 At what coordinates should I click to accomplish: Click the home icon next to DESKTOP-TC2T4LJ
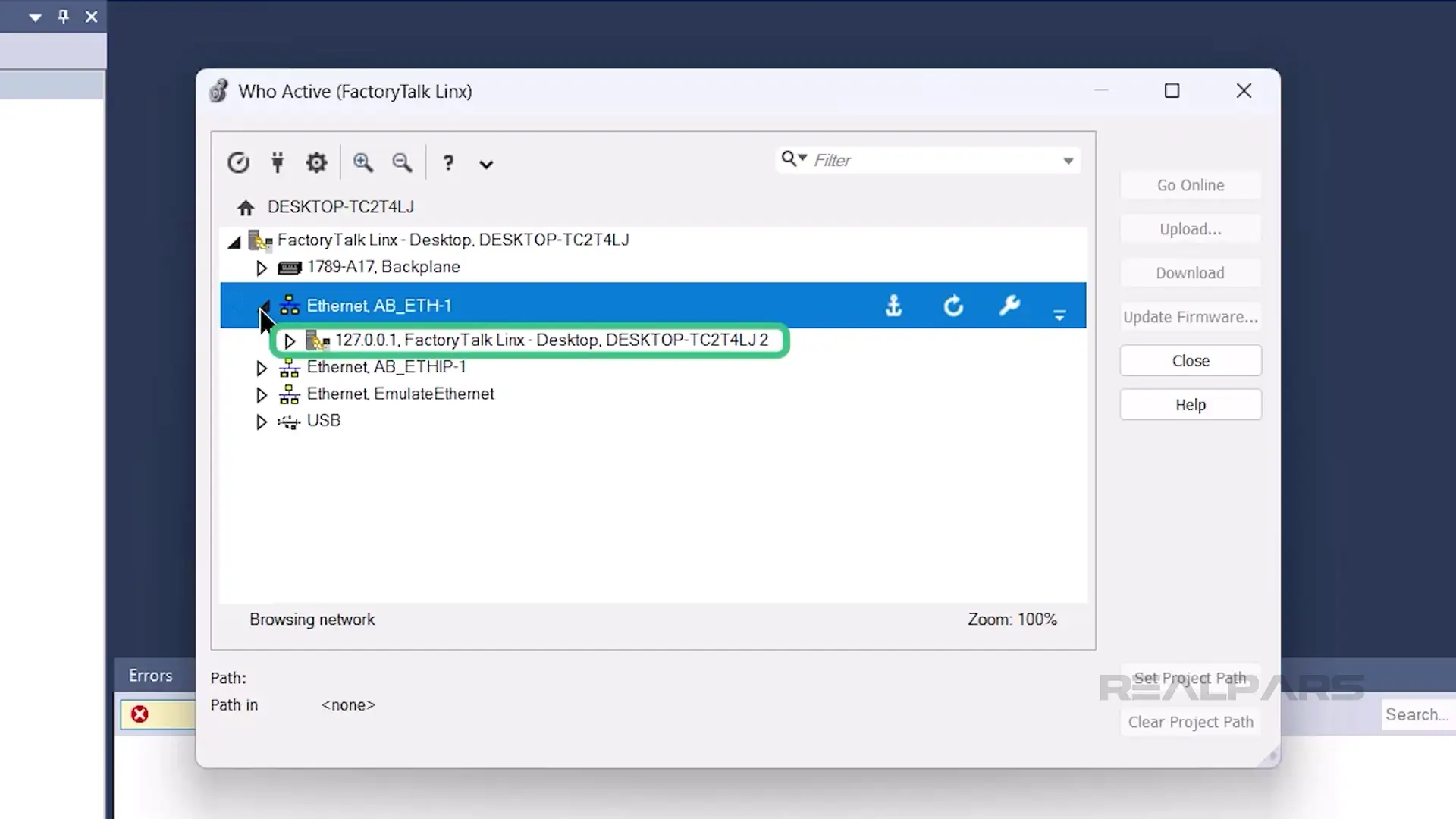tap(245, 207)
